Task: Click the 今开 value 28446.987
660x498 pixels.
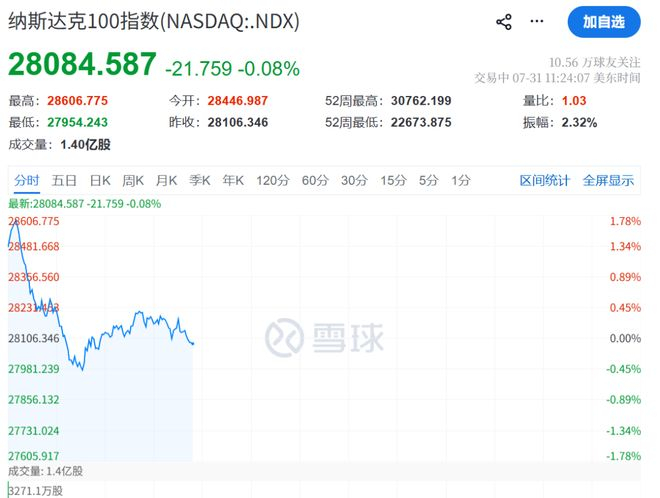Action: [x=238, y=101]
